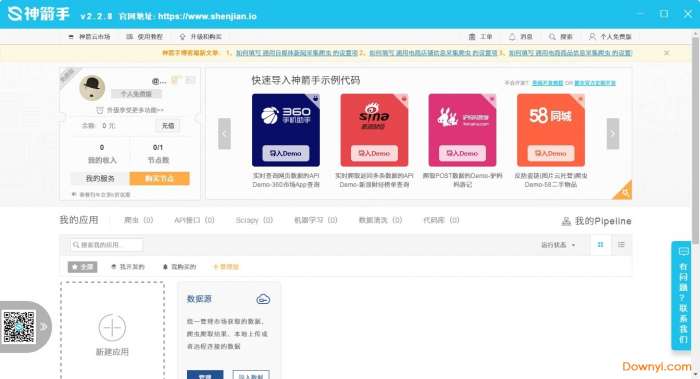Switch to the Scrapy (0) tab
700x379 pixels.
254,220
